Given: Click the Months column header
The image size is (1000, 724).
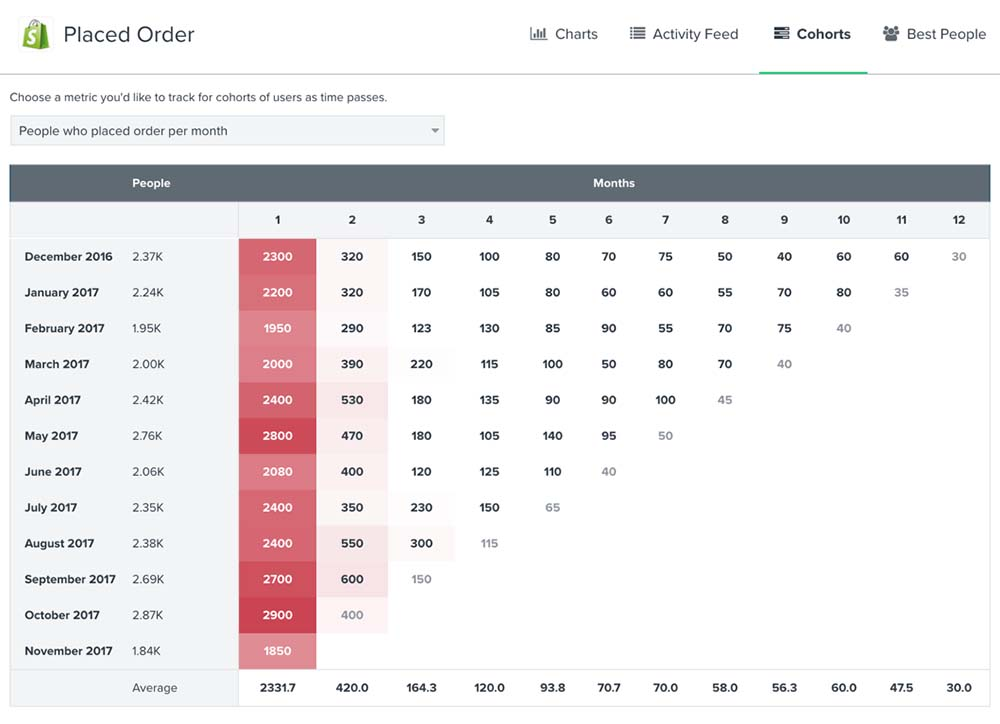Looking at the screenshot, I should click(614, 183).
